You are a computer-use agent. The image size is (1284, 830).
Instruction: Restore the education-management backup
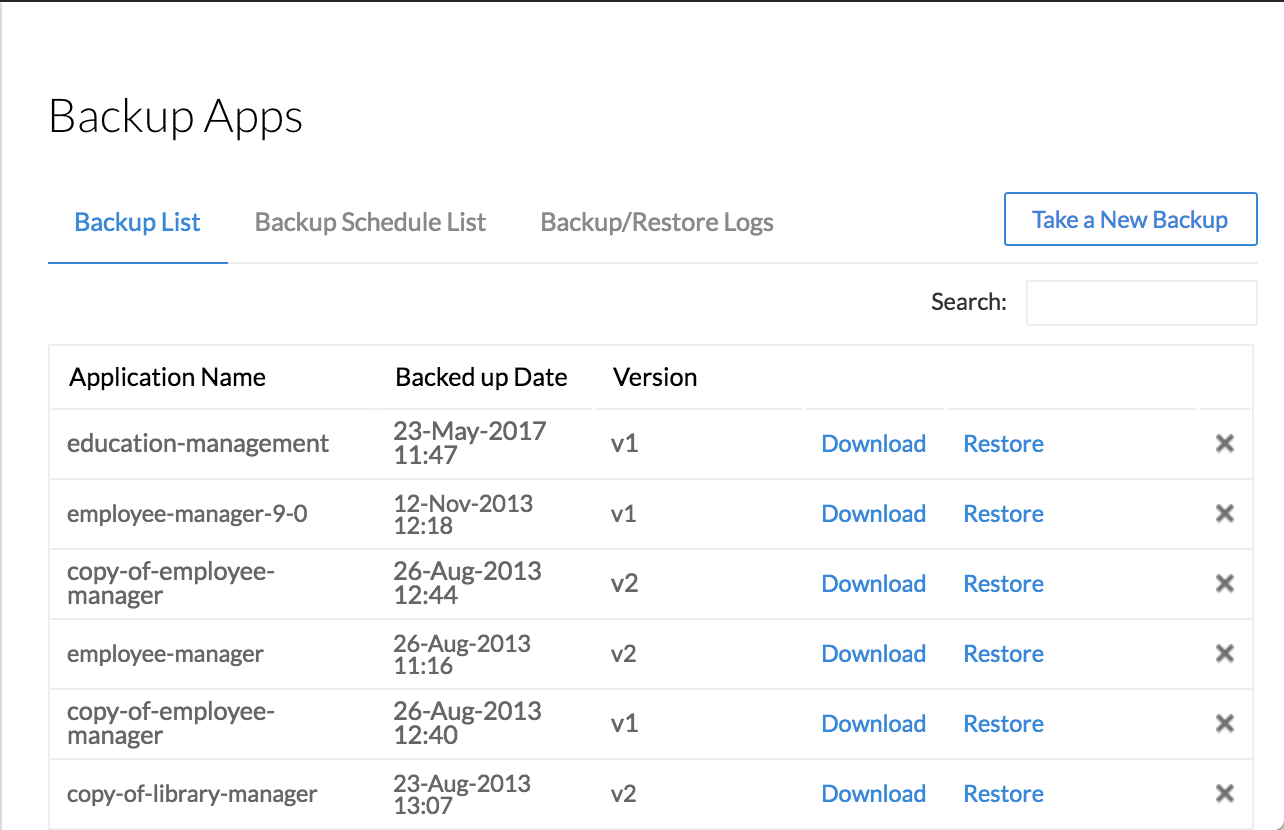pyautogui.click(x=1003, y=443)
